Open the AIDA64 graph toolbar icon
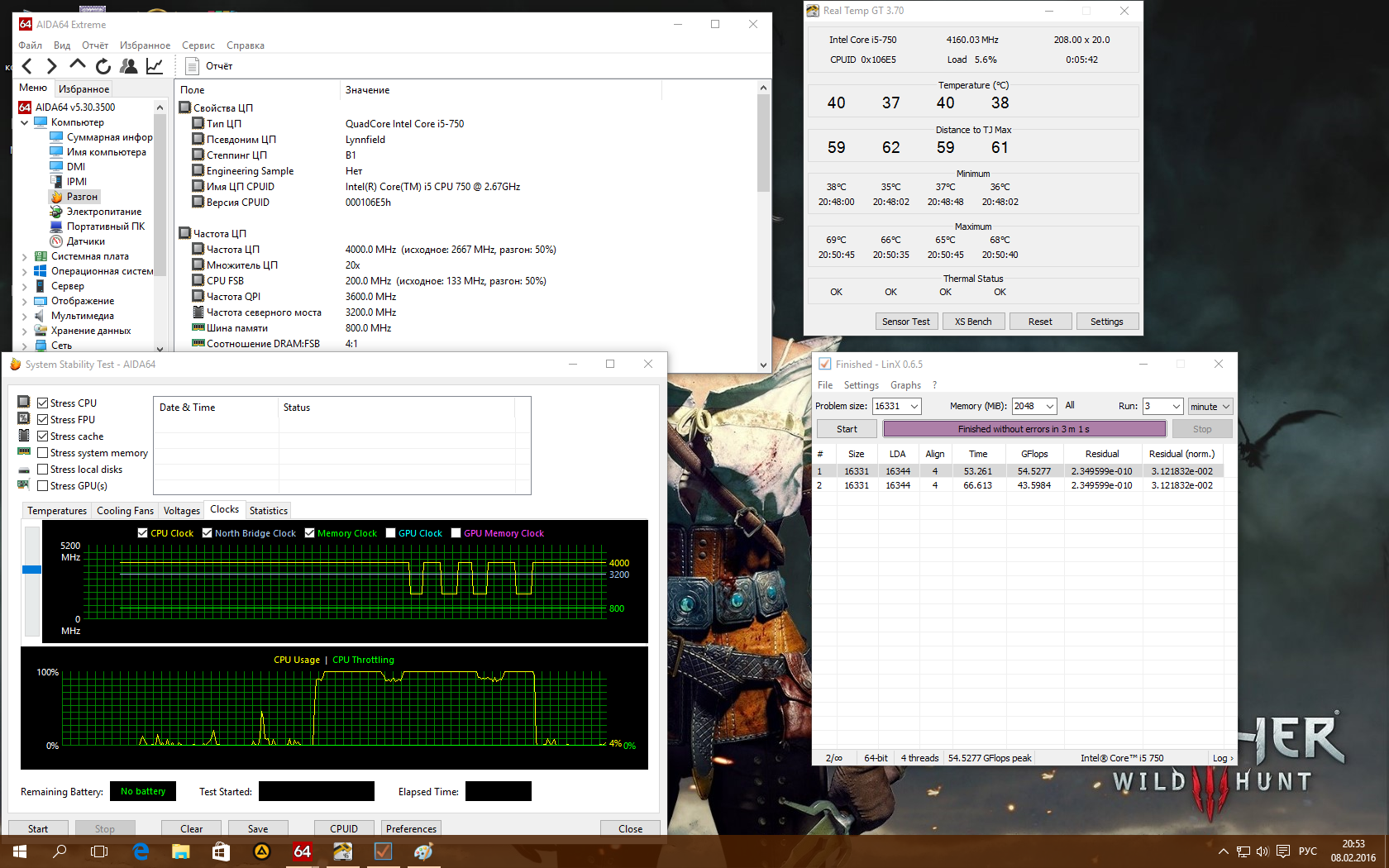The height and width of the screenshot is (868, 1389). tap(155, 66)
